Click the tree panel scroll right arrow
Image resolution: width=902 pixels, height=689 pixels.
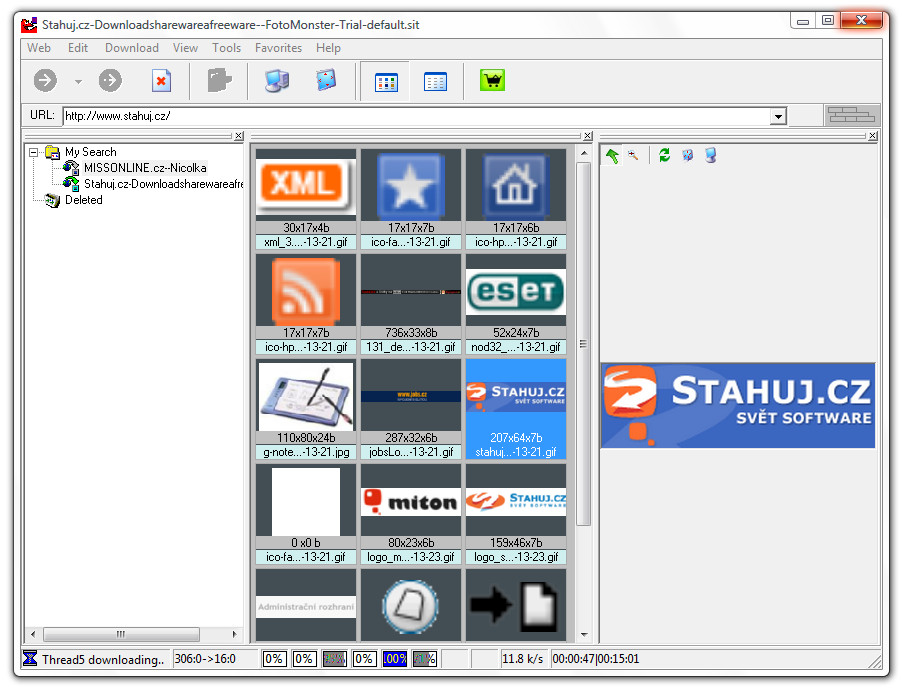point(235,634)
